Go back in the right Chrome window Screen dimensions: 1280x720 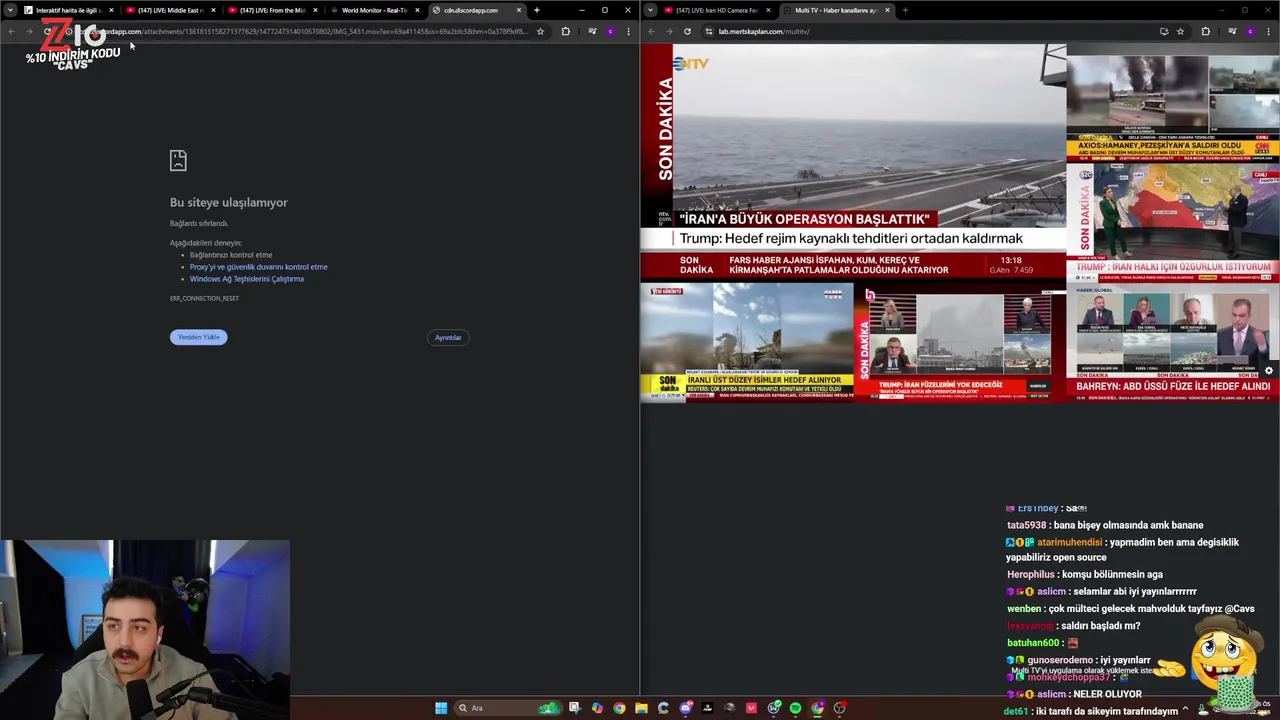point(651,31)
